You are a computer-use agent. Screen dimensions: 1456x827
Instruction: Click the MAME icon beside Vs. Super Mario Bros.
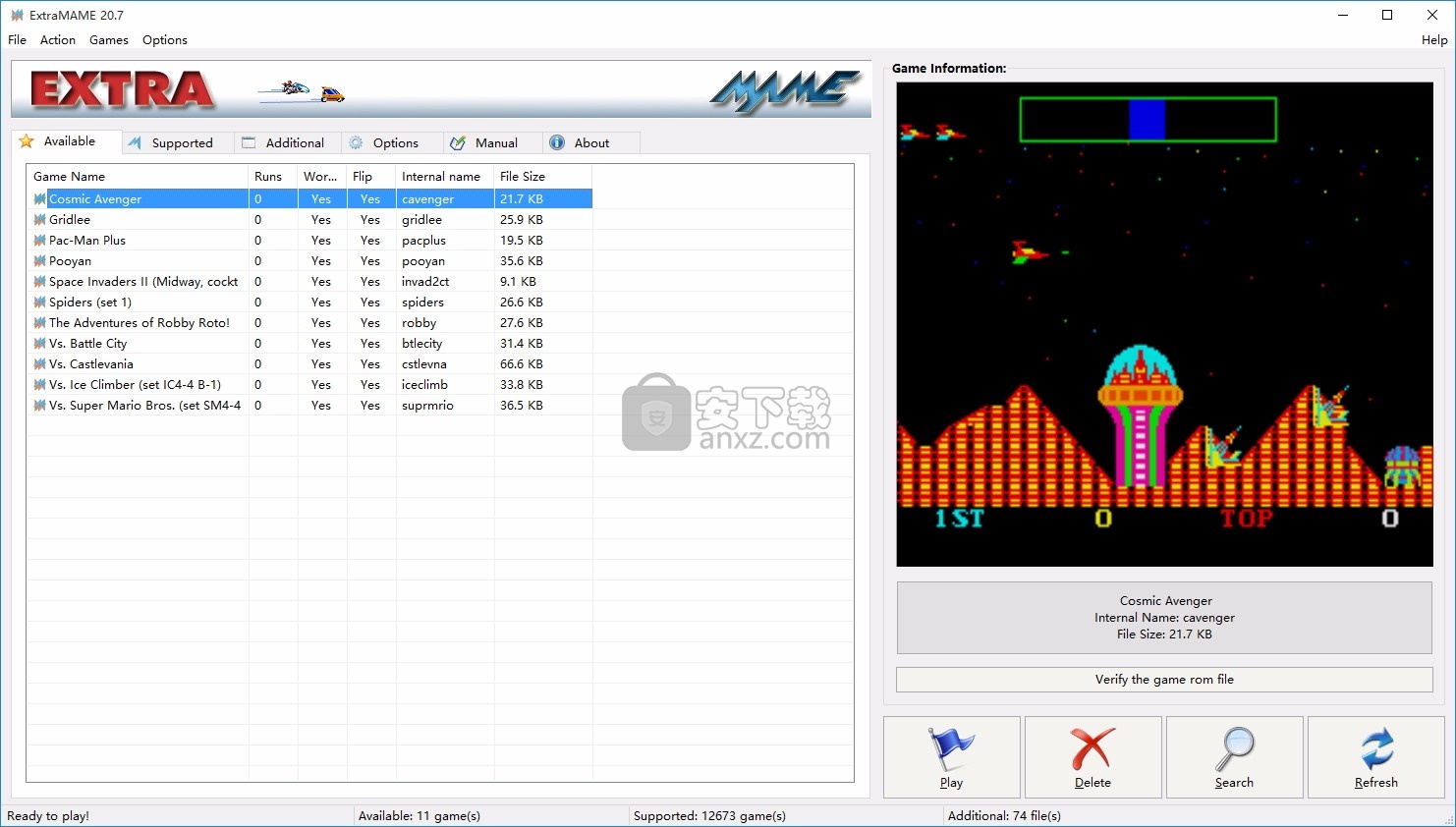(x=39, y=406)
